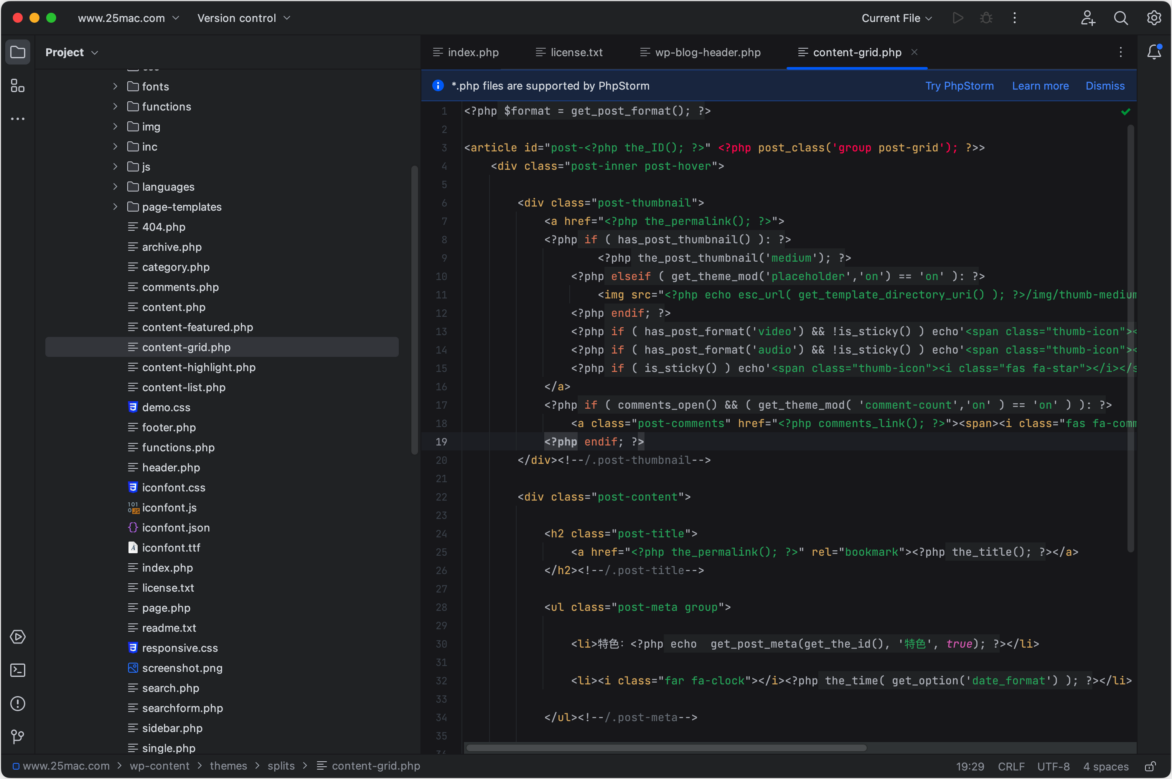Open the Notifications bell icon
Image resolution: width=1172 pixels, height=779 pixels.
1154,52
